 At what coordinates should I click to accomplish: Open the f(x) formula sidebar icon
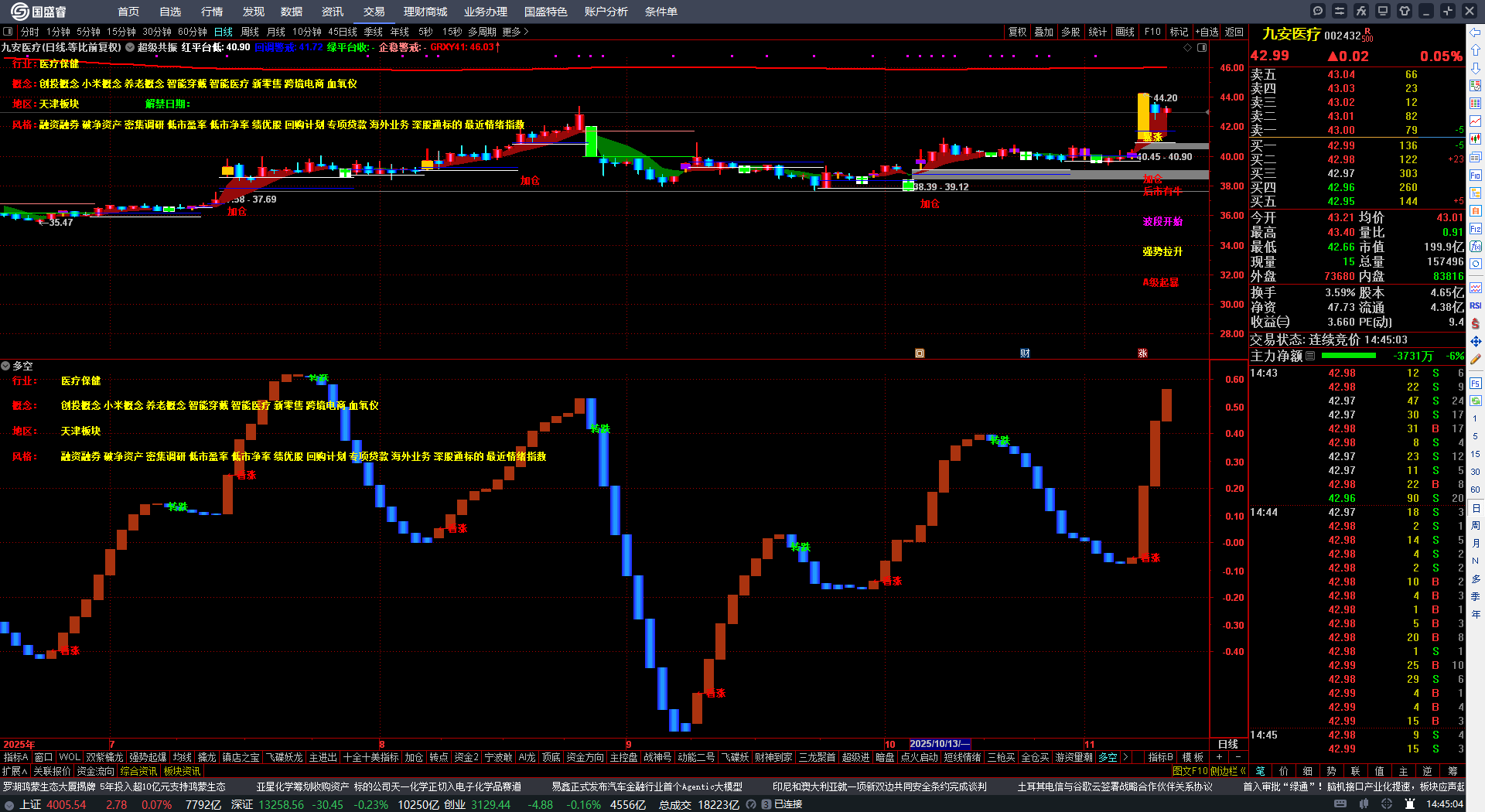pos(1476,247)
